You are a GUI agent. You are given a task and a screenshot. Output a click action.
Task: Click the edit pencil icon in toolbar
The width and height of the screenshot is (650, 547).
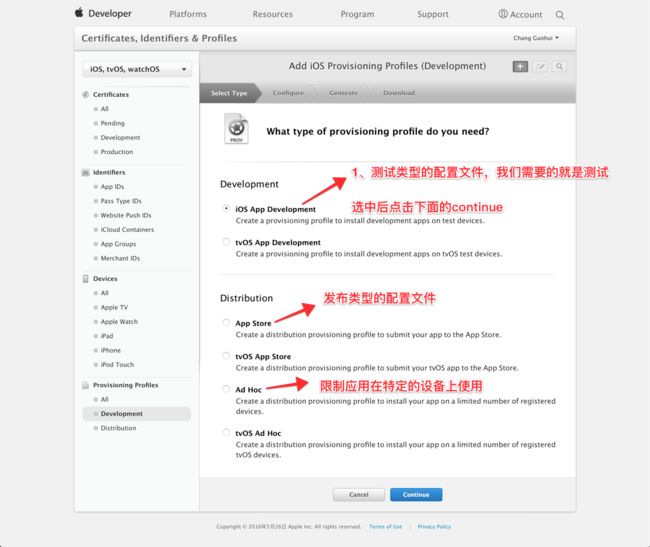(x=540, y=66)
